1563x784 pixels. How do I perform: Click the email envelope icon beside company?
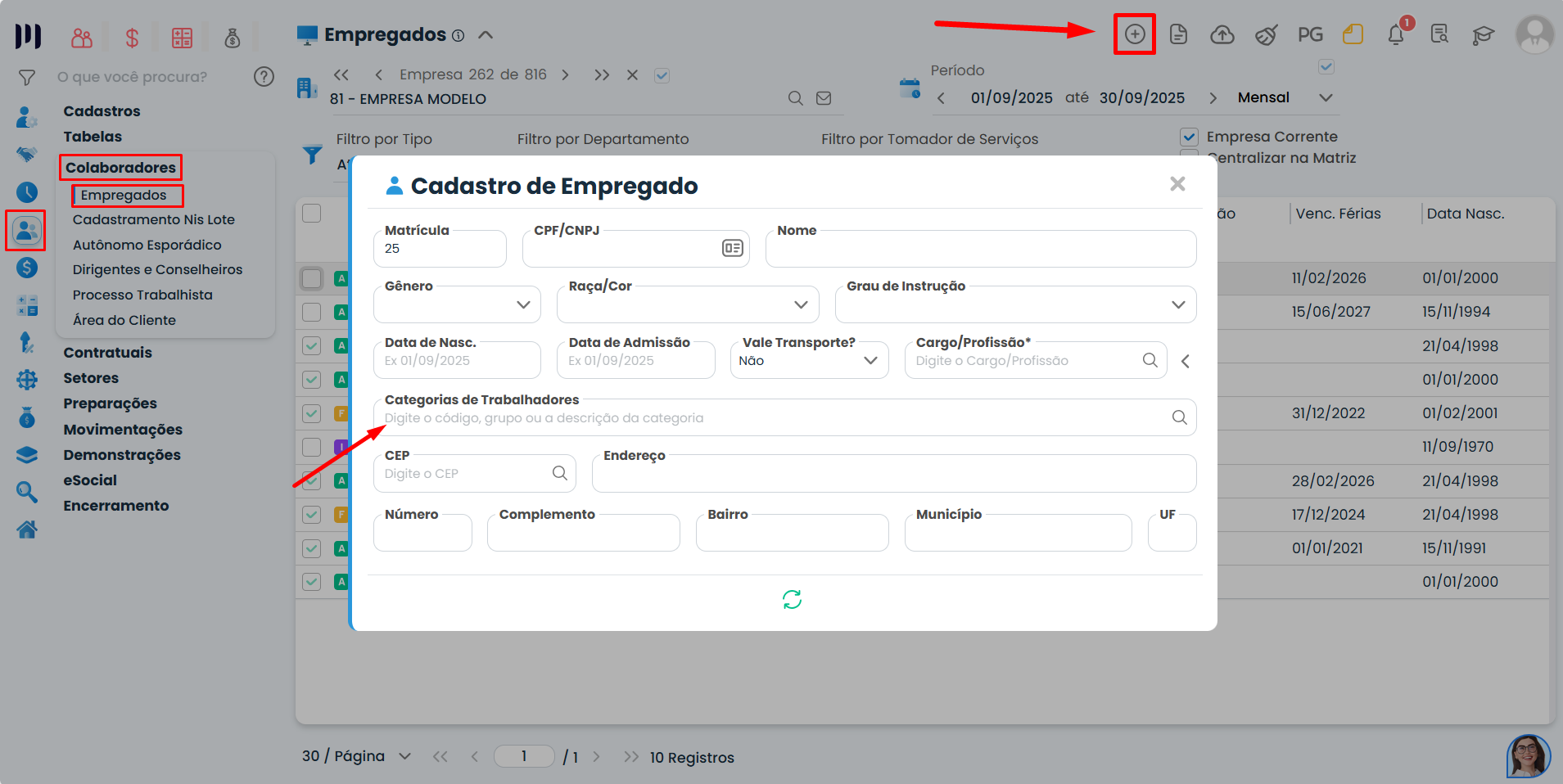pos(824,98)
